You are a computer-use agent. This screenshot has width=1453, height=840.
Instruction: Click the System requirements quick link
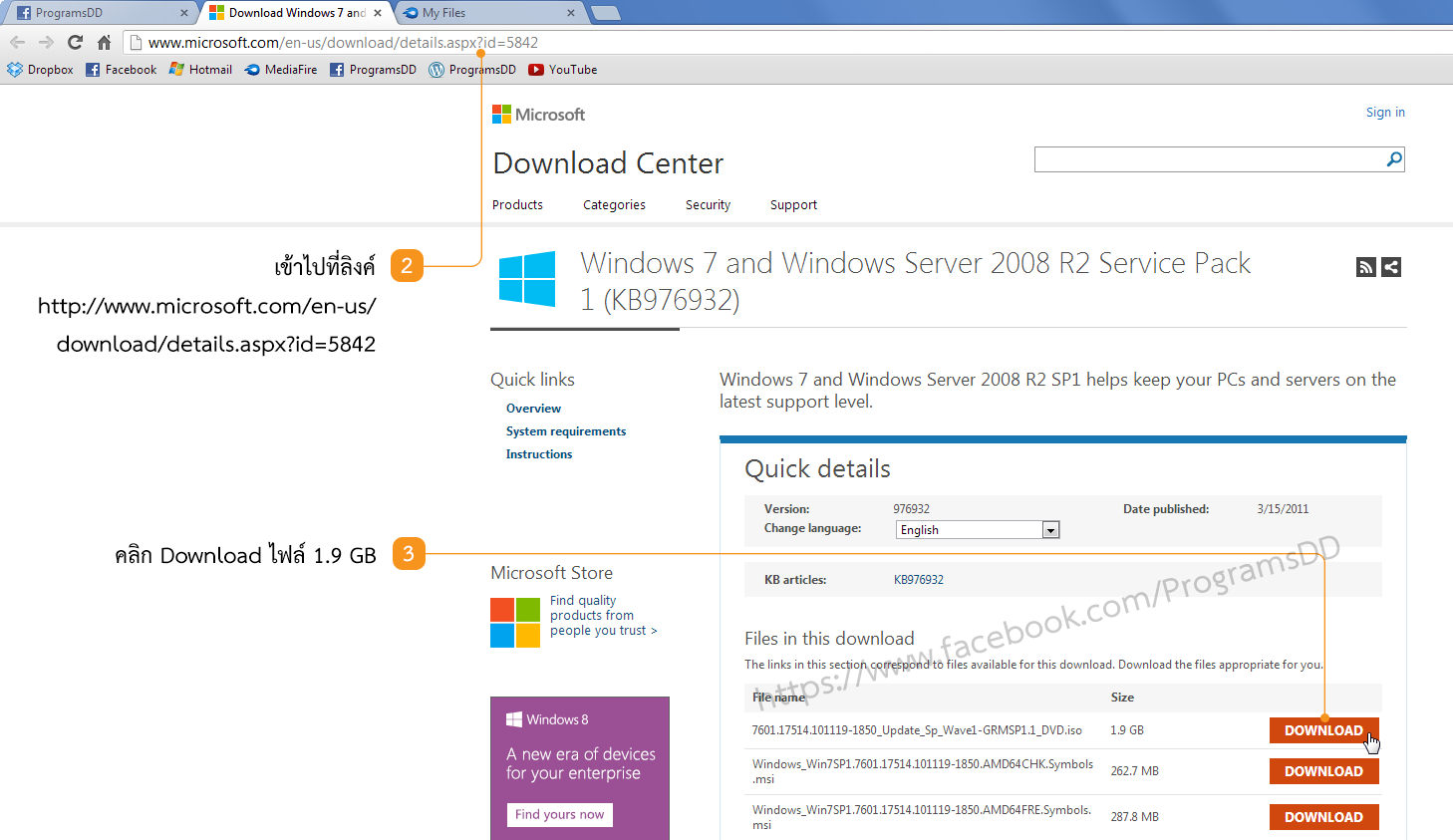tap(566, 431)
